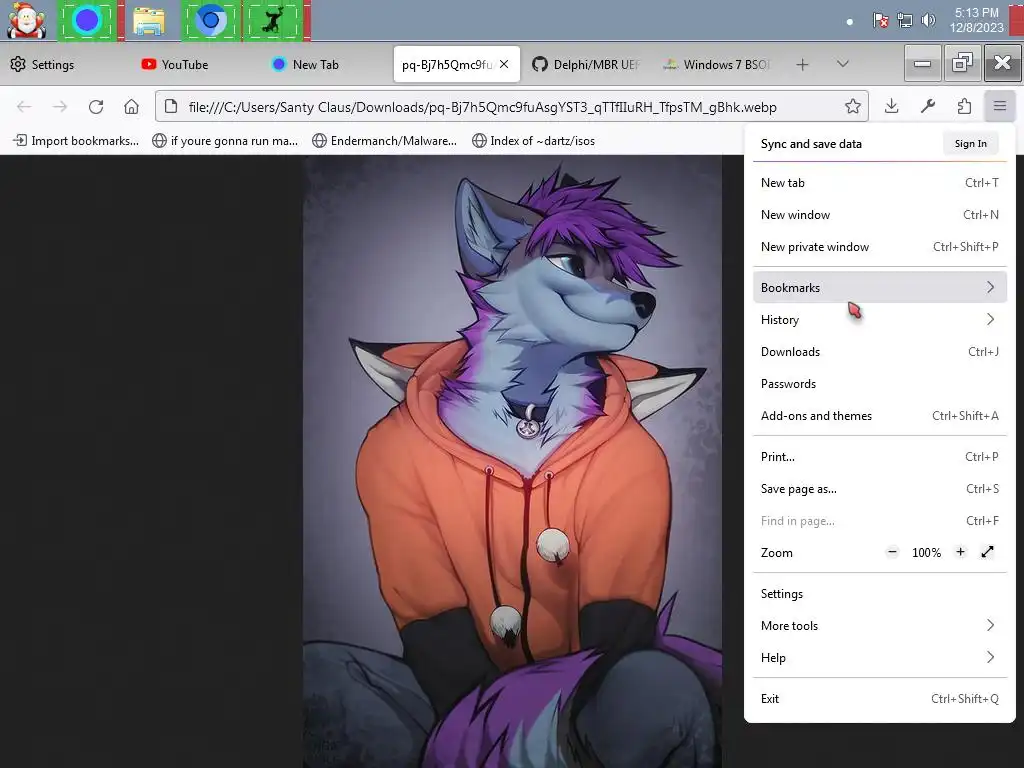This screenshot has width=1024, height=768.
Task: Expand the Help submenu
Action: [x=880, y=658]
